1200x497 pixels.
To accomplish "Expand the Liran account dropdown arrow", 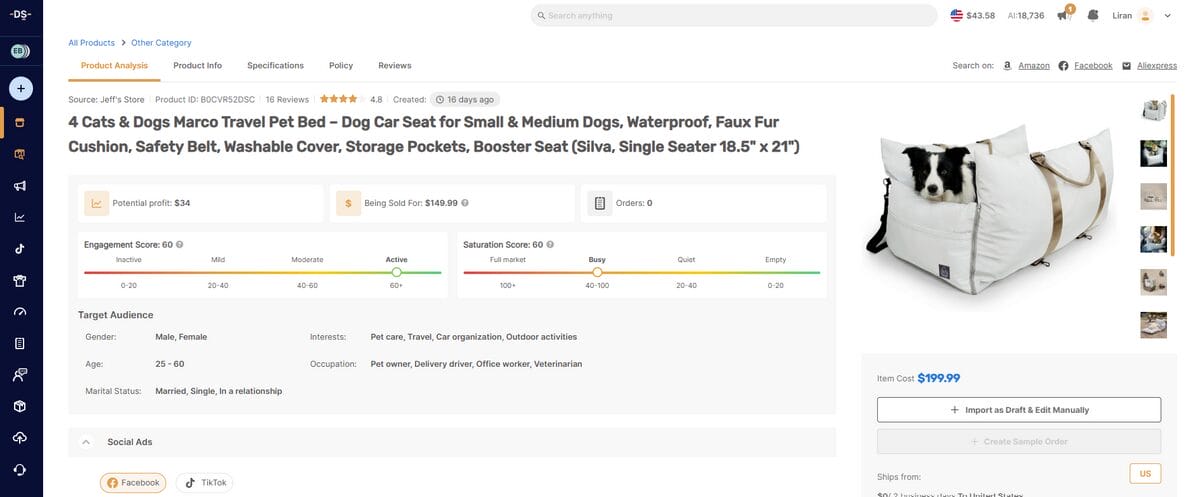I will point(1167,16).
